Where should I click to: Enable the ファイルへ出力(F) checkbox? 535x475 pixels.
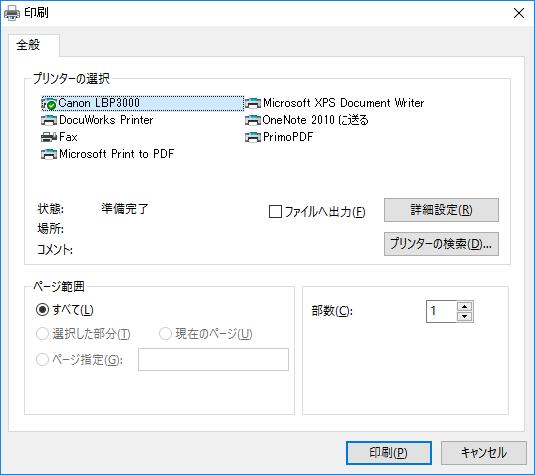click(x=275, y=212)
